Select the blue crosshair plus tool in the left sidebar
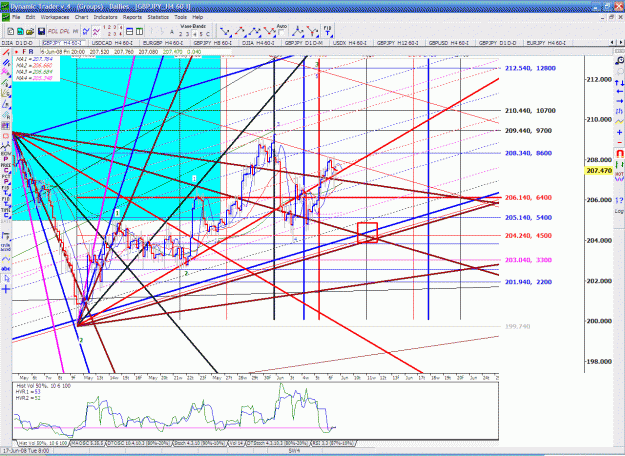 (x=6, y=289)
